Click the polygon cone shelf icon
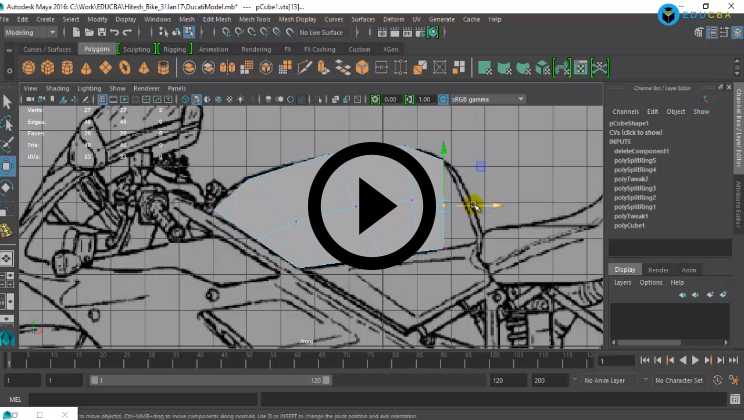This screenshot has height=420, width=744. (86, 68)
